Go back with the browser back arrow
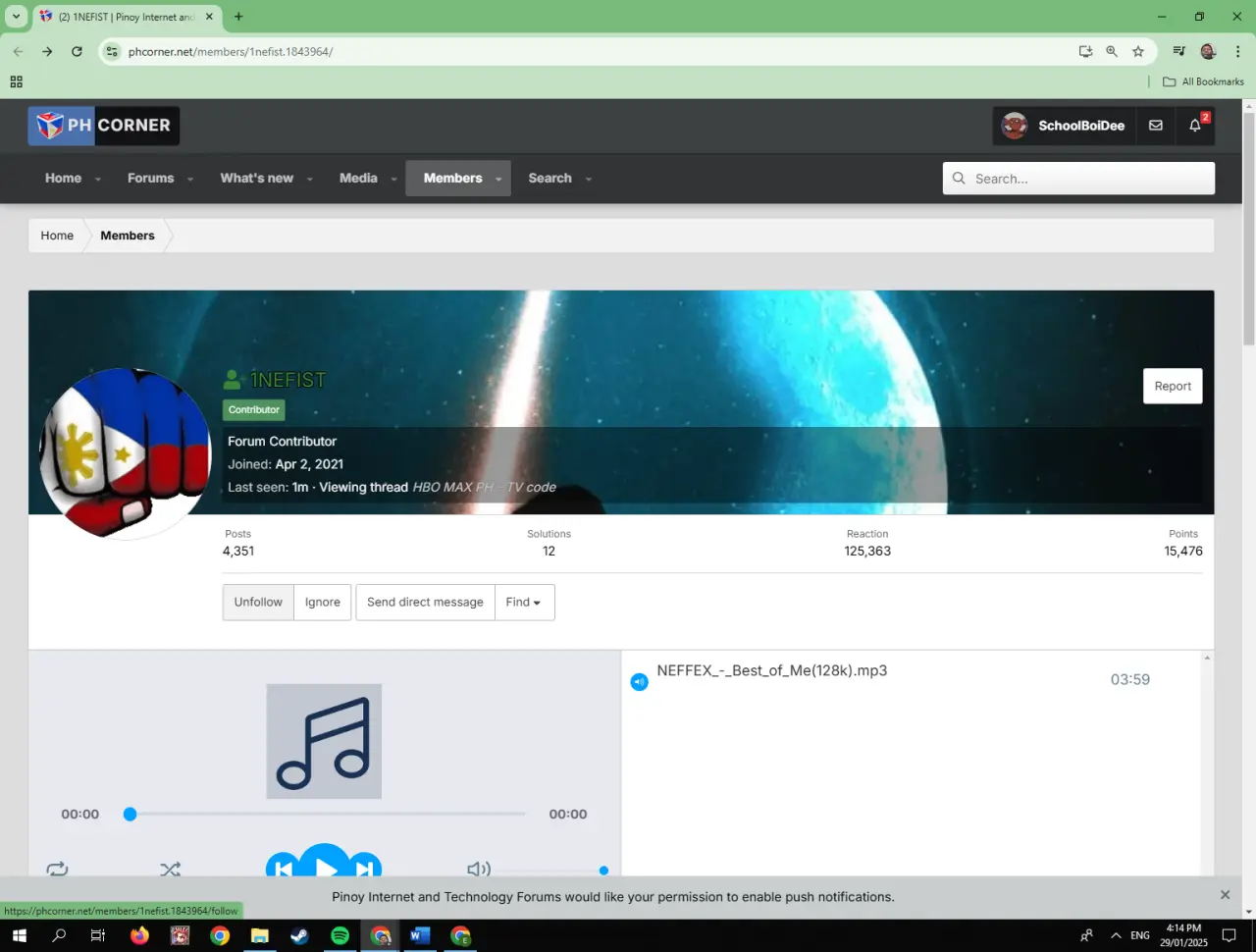 (x=18, y=51)
